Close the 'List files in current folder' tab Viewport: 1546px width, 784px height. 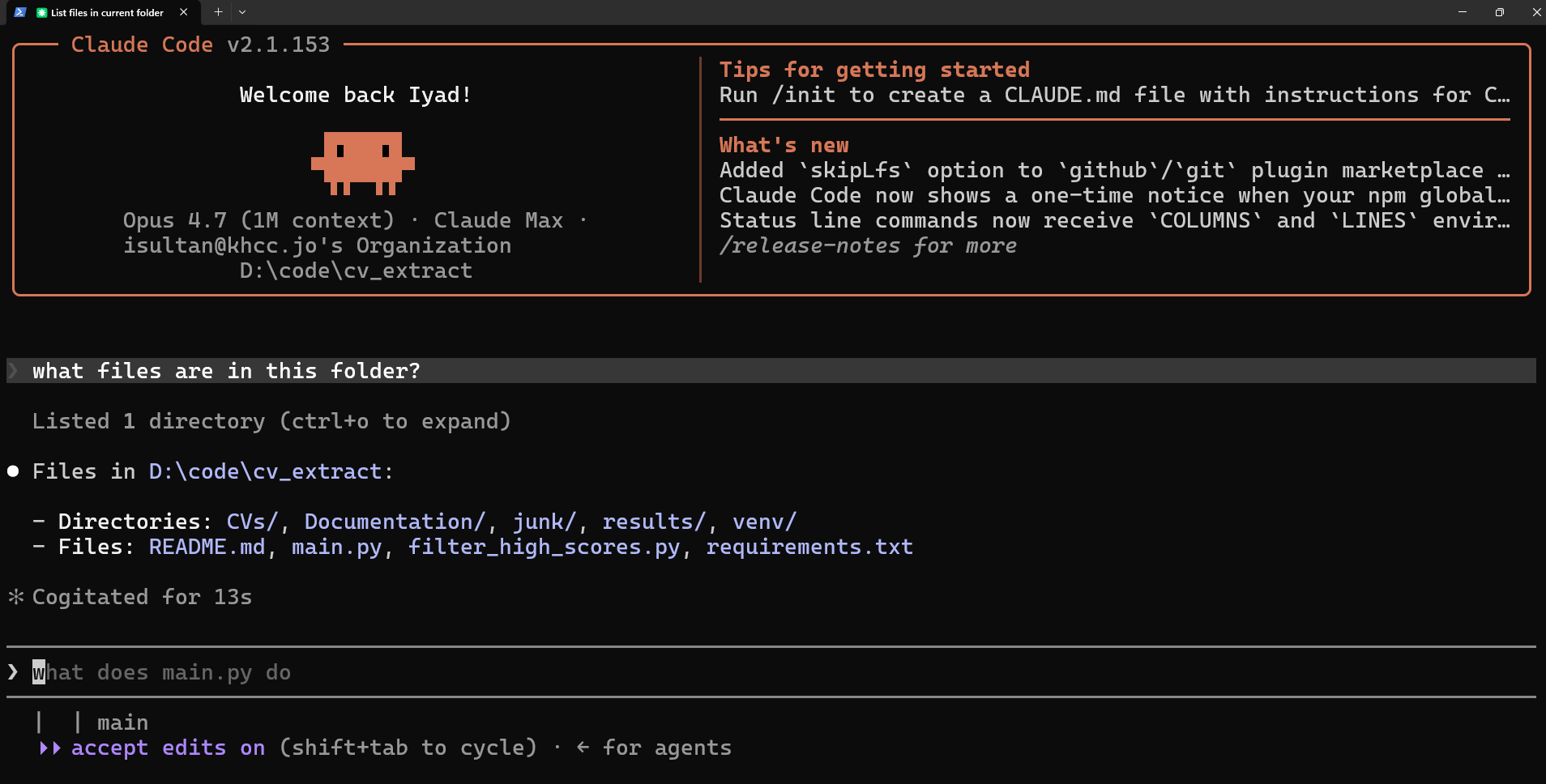click(x=184, y=12)
